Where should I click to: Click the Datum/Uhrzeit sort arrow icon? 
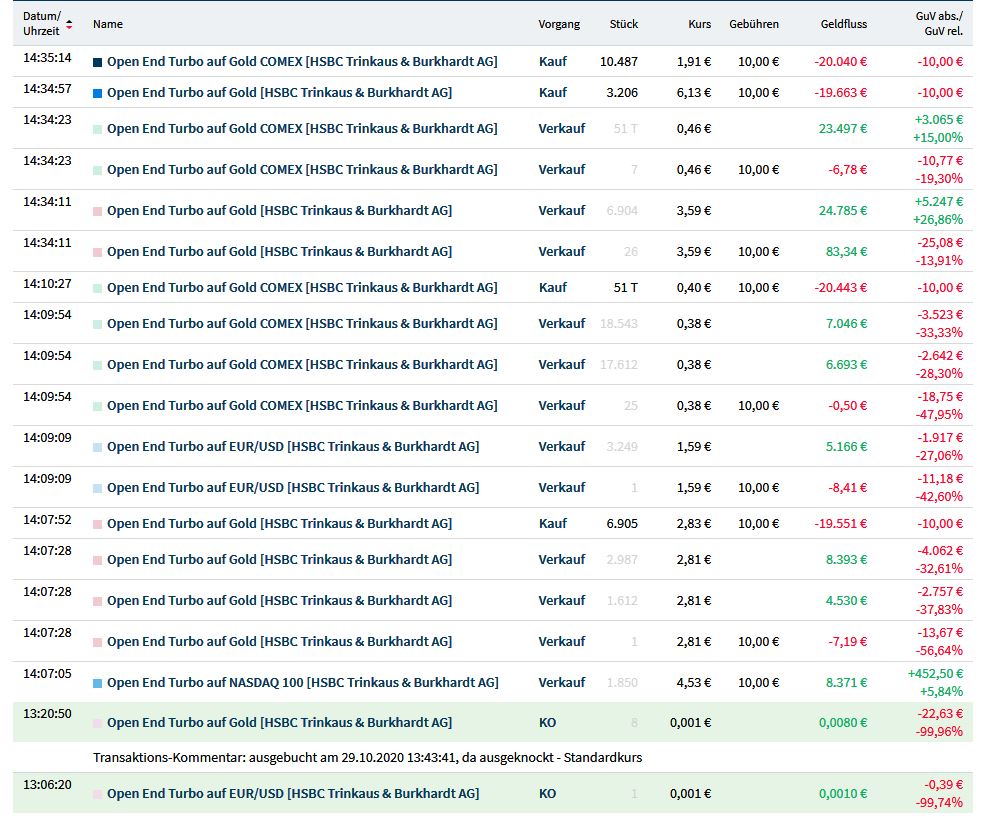click(69, 24)
